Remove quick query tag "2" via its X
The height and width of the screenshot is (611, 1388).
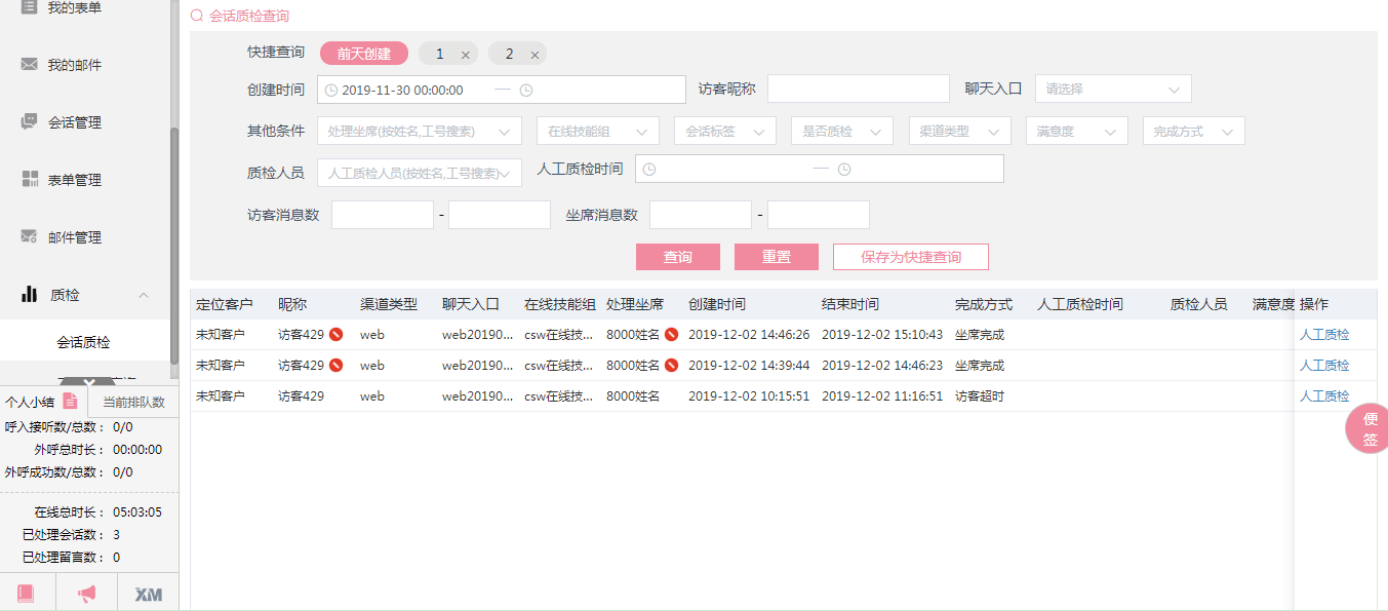point(535,55)
